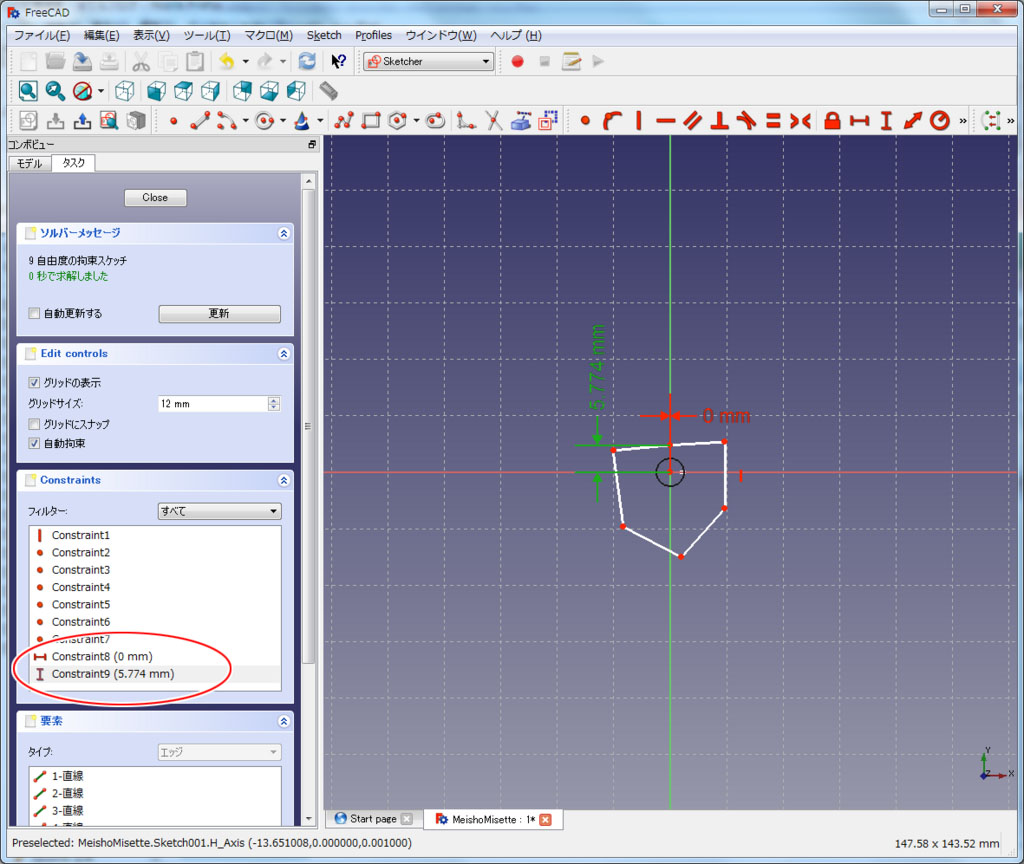
Task: Select Constraint1 in the constraints list
Action: click(155, 536)
